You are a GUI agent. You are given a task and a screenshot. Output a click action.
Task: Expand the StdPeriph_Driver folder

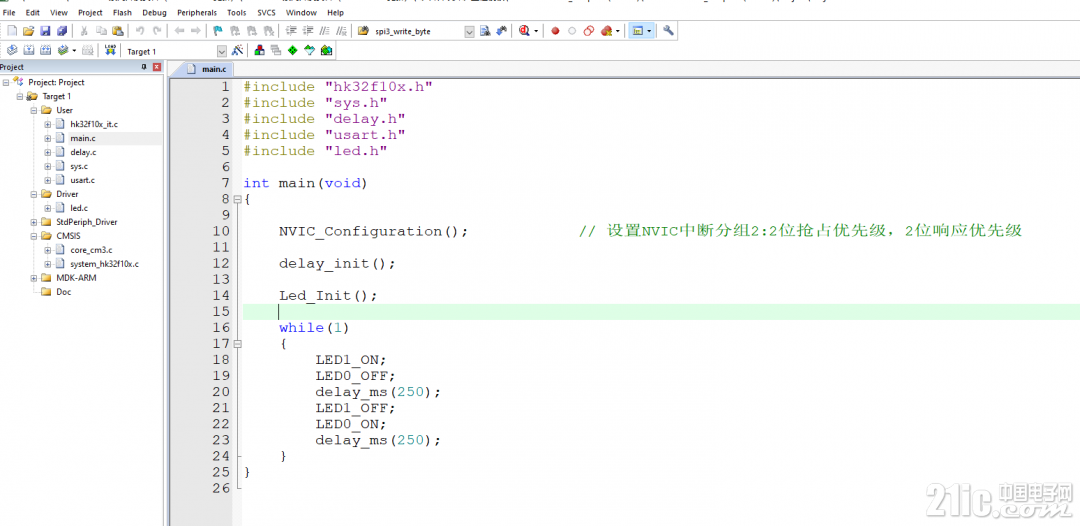point(34,222)
